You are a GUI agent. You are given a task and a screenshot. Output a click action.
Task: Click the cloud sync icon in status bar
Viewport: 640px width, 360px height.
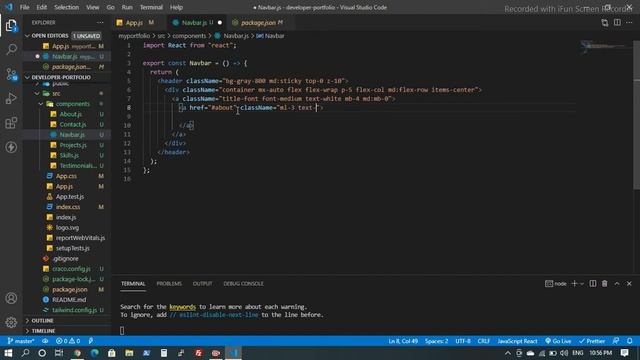pos(45,341)
